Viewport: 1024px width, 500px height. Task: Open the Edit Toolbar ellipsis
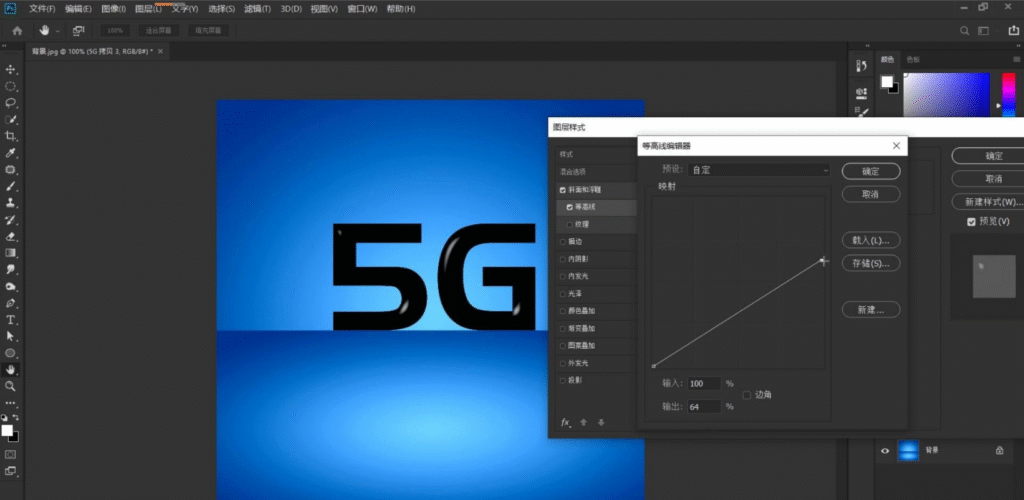pos(10,403)
